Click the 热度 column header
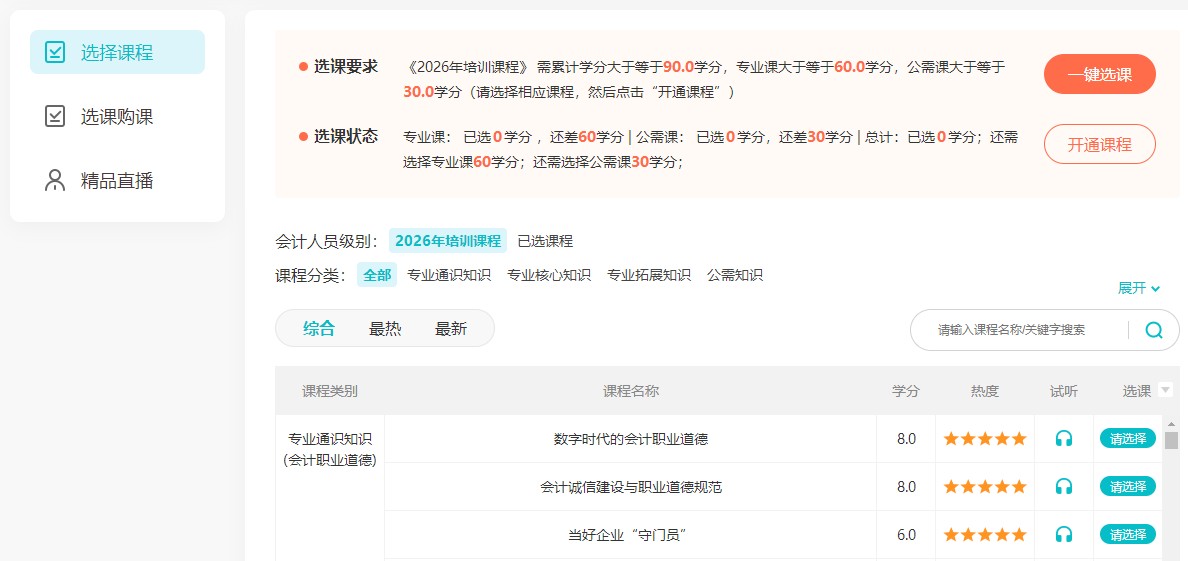Screen dimensions: 1188x561 pyautogui.click(x=985, y=391)
